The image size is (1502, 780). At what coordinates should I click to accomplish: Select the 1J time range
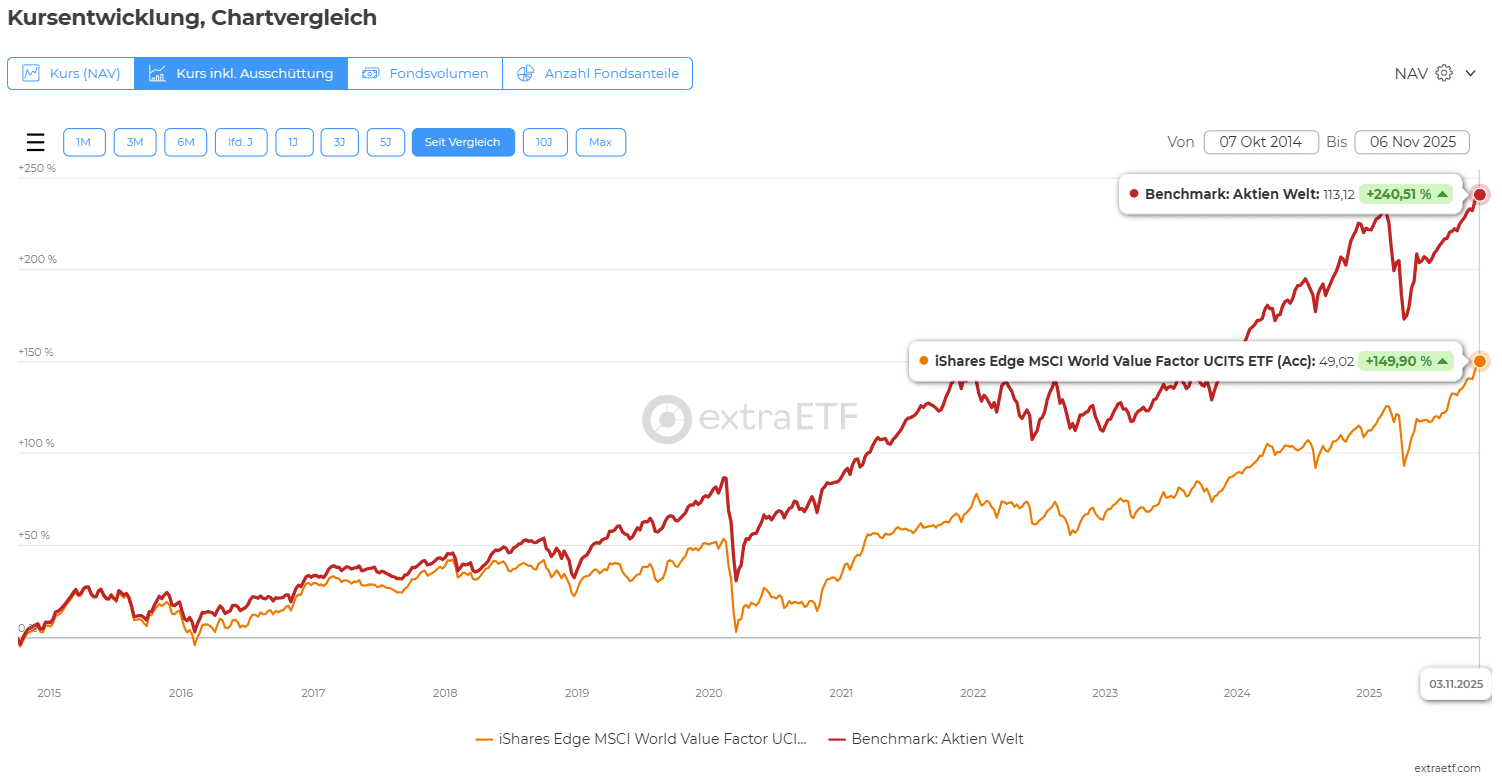click(293, 142)
